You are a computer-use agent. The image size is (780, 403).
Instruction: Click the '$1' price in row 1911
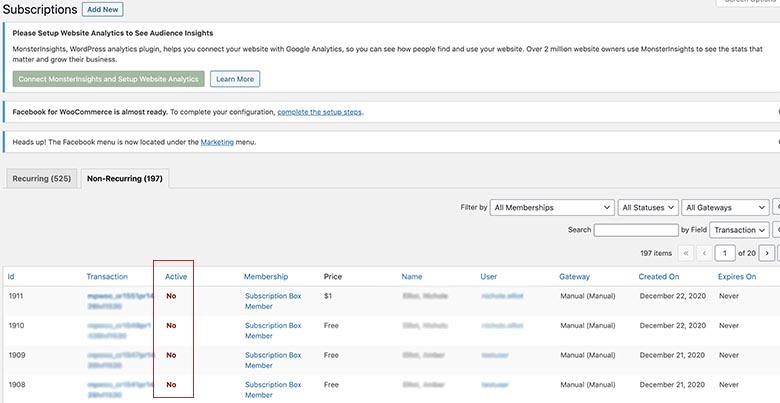328,296
